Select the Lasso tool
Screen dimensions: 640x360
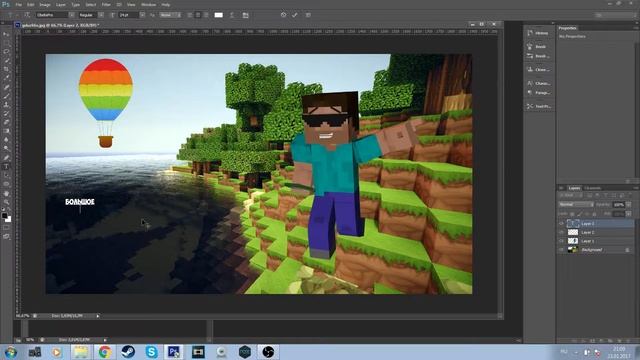pyautogui.click(x=6, y=52)
